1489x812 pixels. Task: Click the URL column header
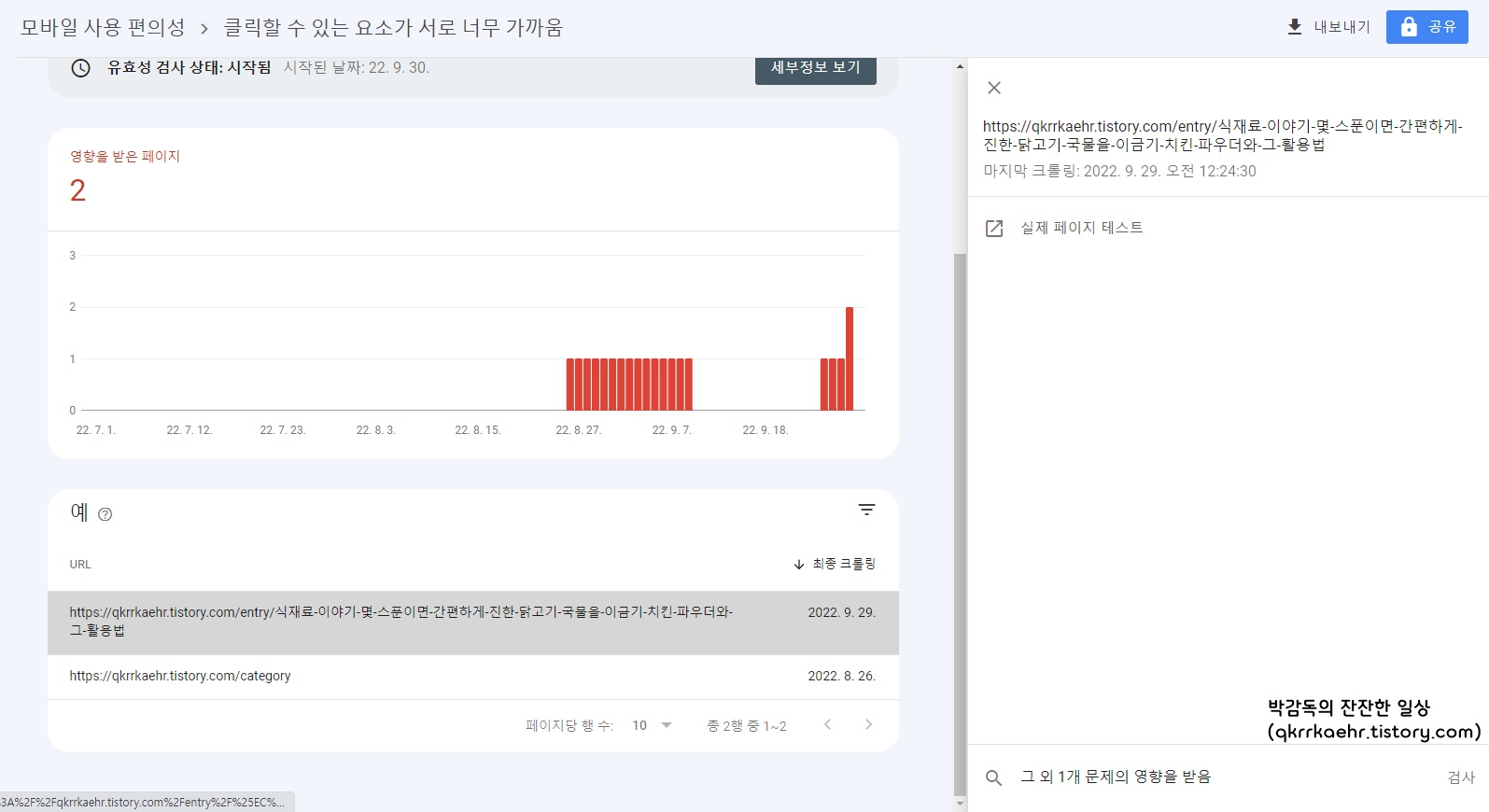pyautogui.click(x=80, y=565)
